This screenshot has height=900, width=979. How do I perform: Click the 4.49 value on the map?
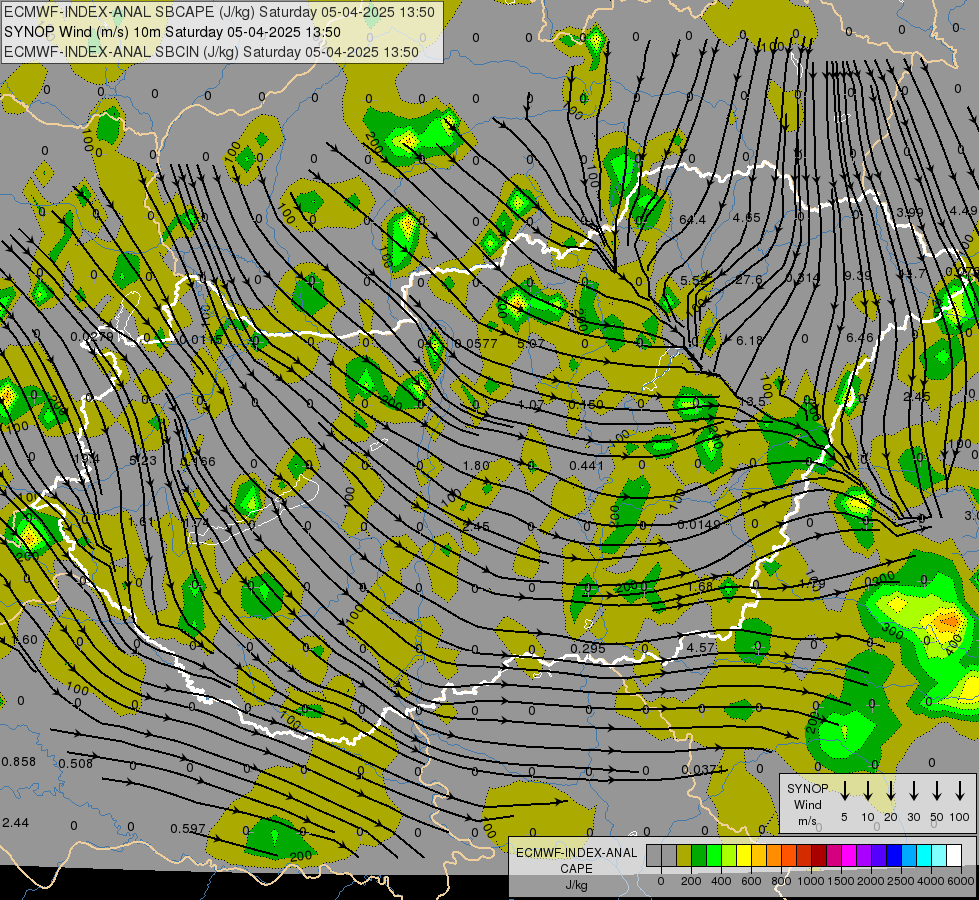click(963, 211)
